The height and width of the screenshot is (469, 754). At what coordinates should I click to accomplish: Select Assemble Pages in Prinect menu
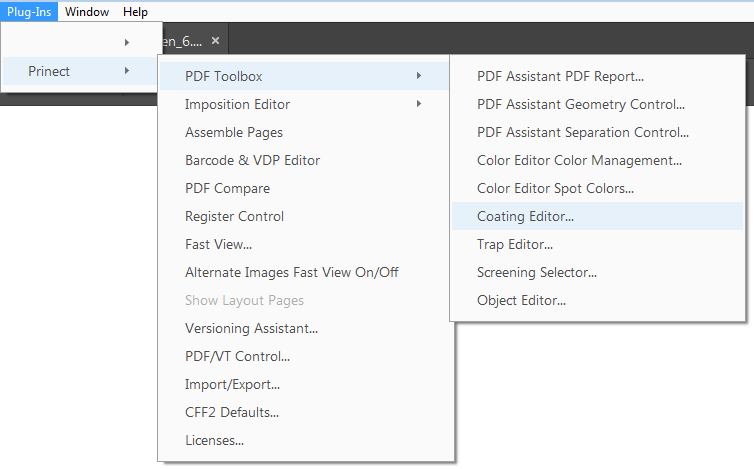pyautogui.click(x=234, y=132)
